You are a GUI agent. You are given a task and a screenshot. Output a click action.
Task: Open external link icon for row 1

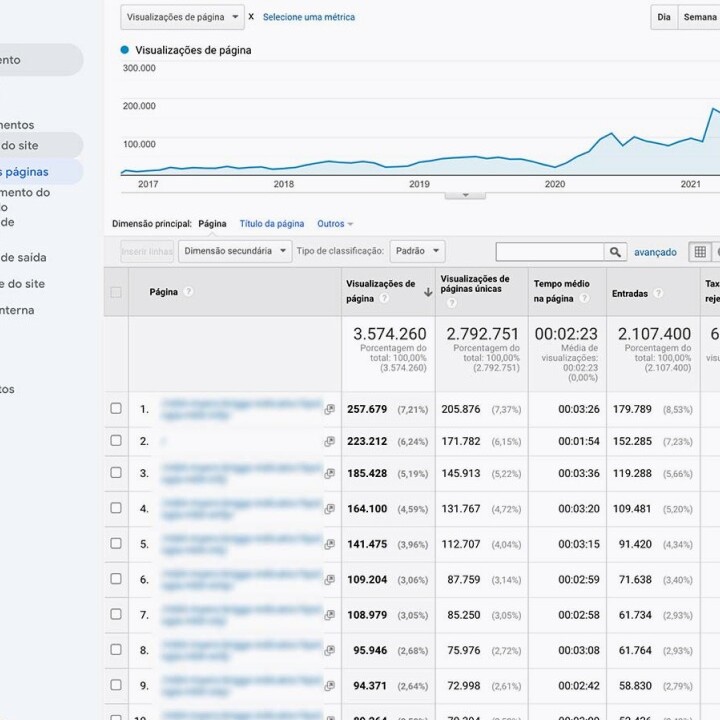329,409
